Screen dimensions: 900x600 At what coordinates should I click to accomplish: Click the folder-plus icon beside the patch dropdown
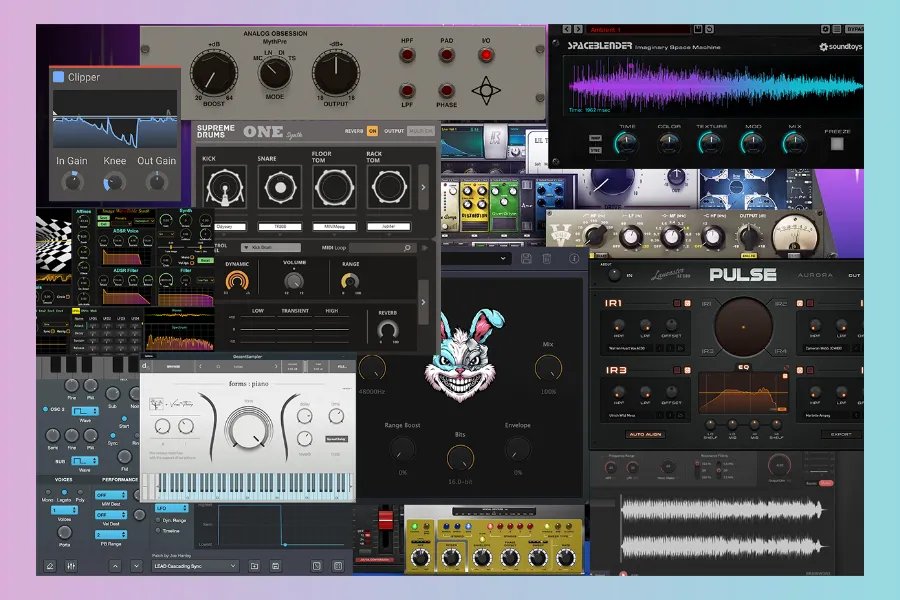click(x=254, y=566)
